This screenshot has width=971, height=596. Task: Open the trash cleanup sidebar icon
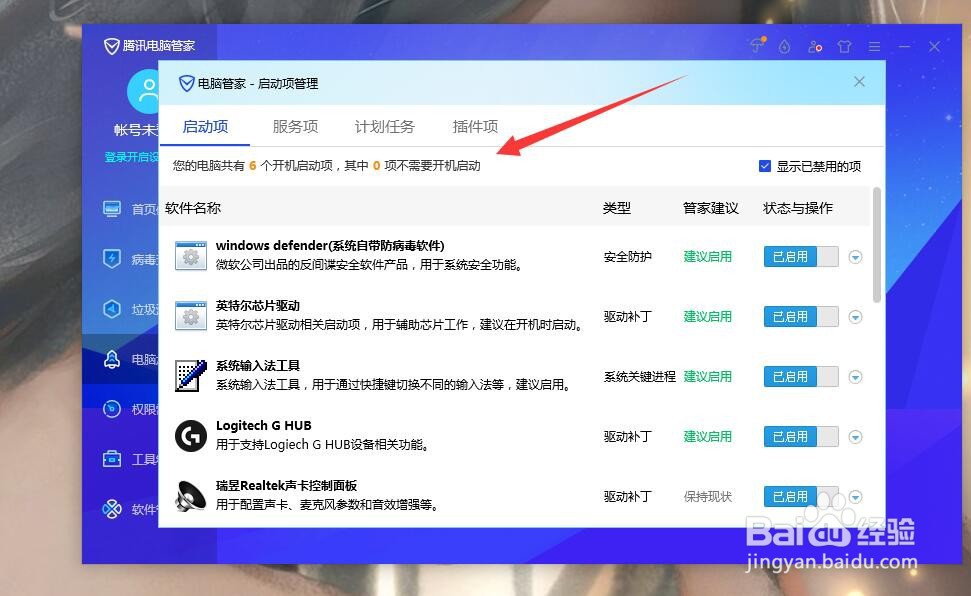point(112,309)
